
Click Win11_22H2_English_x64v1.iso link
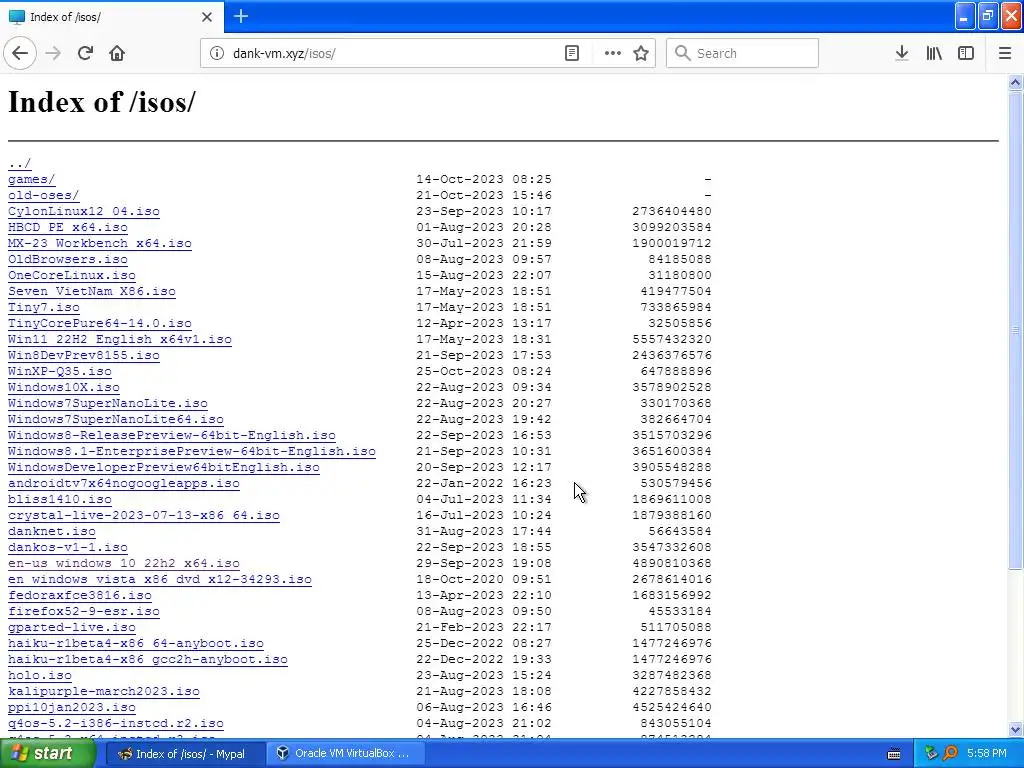[x=120, y=339]
